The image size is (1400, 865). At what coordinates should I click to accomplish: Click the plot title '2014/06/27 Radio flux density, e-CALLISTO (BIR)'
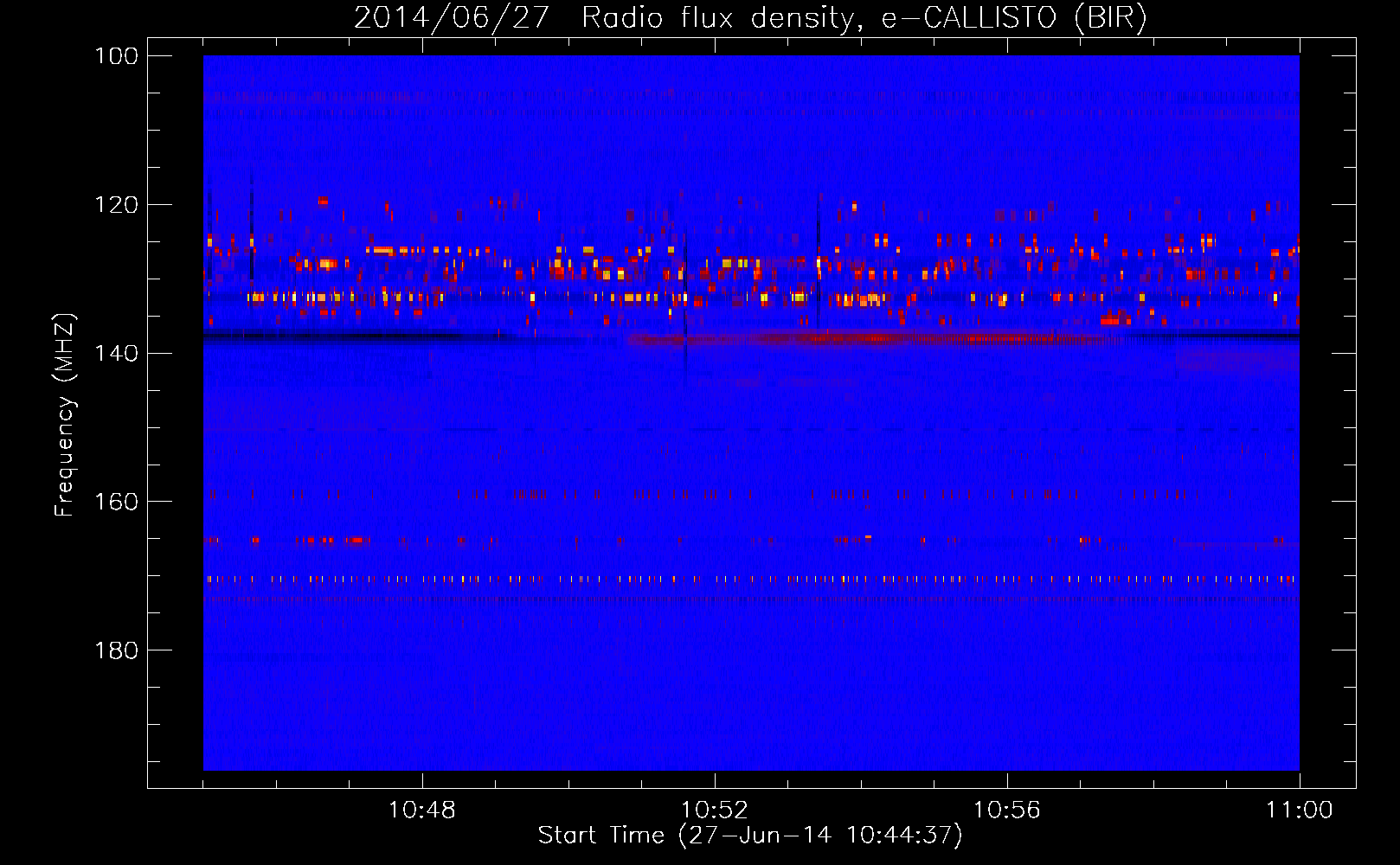(x=750, y=17)
